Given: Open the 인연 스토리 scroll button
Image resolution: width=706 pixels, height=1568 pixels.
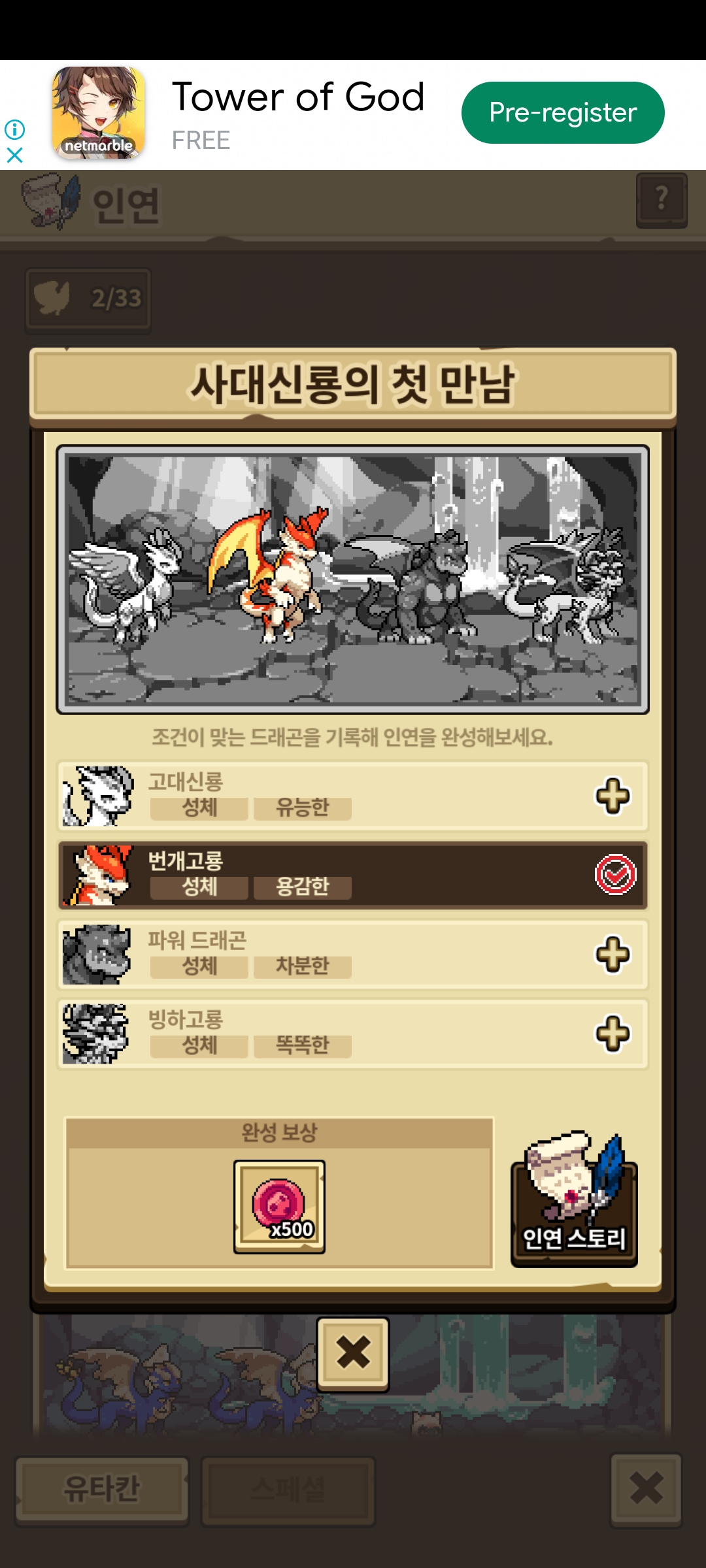Looking at the screenshot, I should 574,1201.
